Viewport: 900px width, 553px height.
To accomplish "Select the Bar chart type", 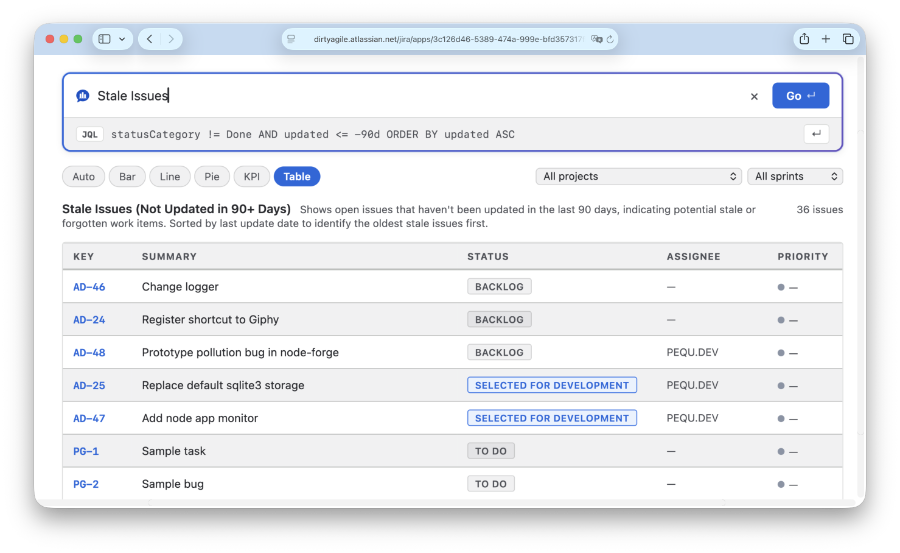I will (127, 176).
